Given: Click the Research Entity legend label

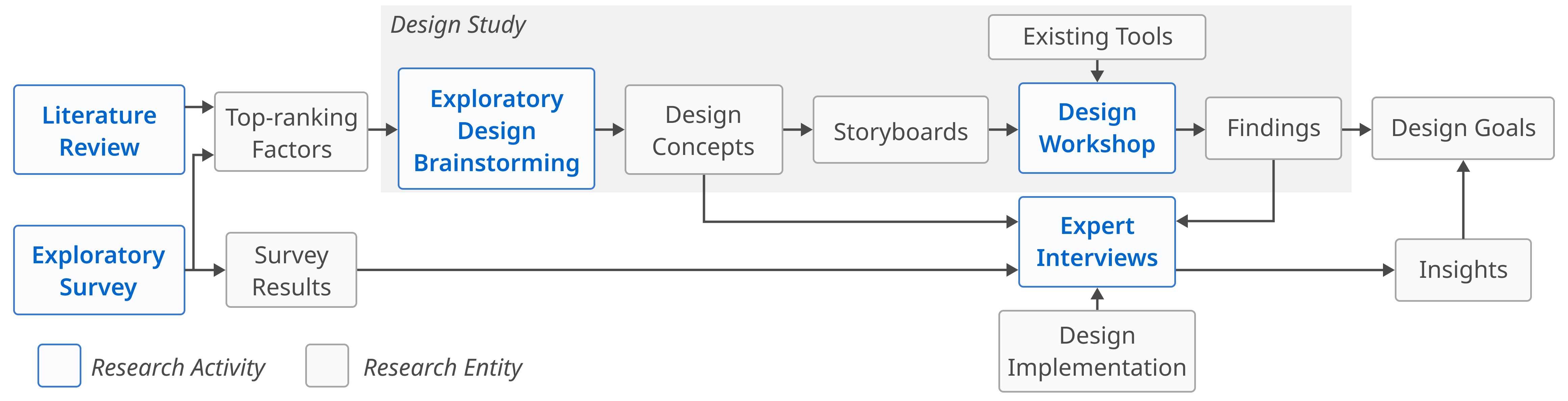Looking at the screenshot, I should [x=443, y=367].
